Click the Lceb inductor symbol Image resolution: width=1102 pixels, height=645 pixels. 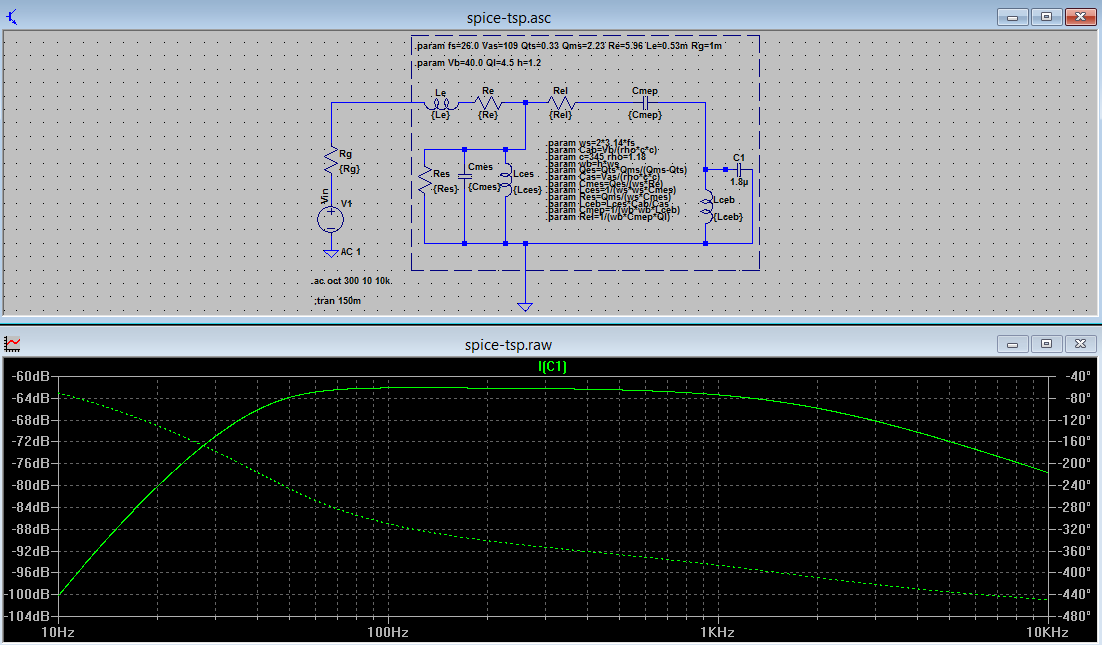[706, 205]
